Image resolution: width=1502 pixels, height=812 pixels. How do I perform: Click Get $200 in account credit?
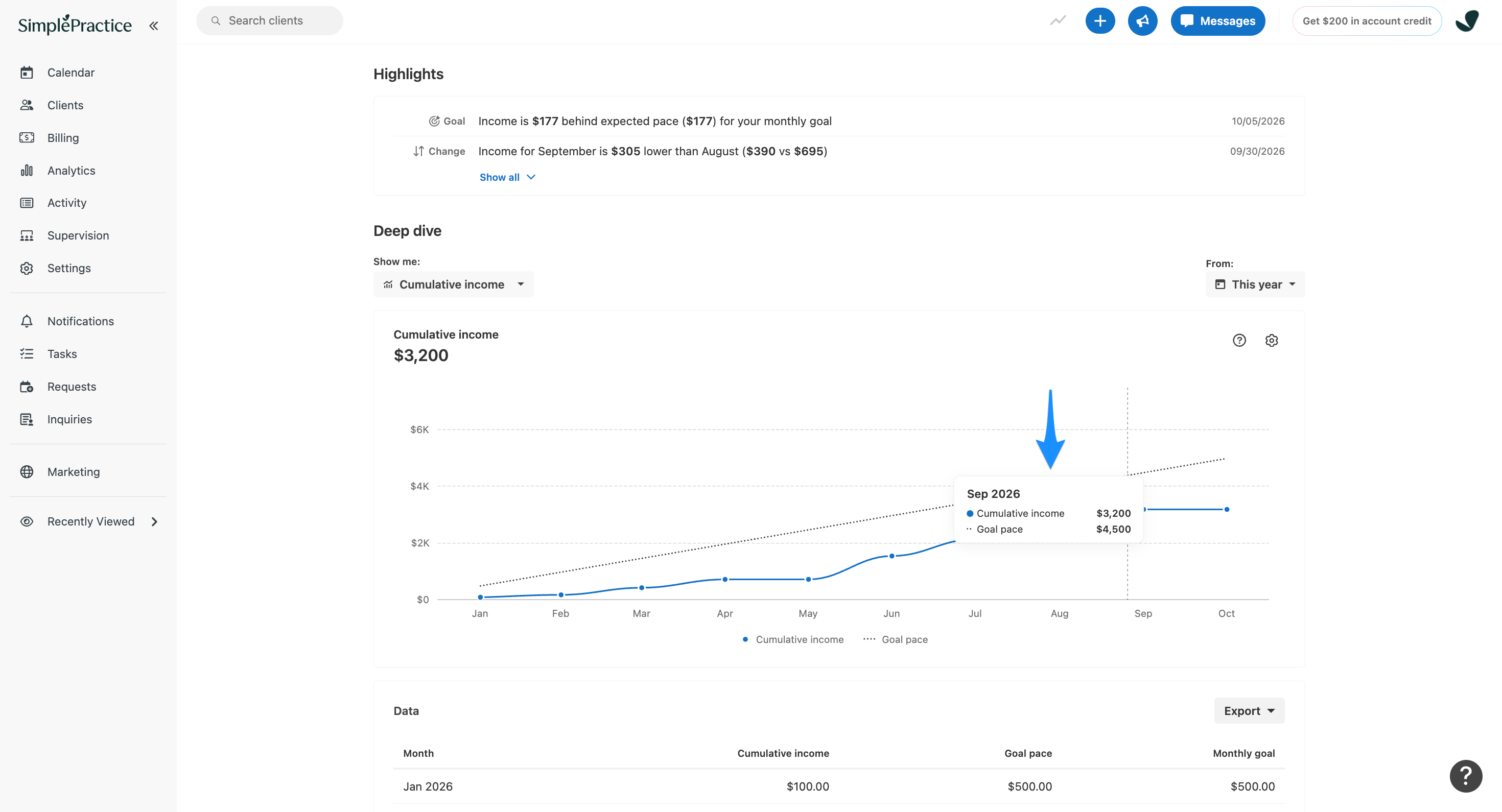click(x=1366, y=21)
